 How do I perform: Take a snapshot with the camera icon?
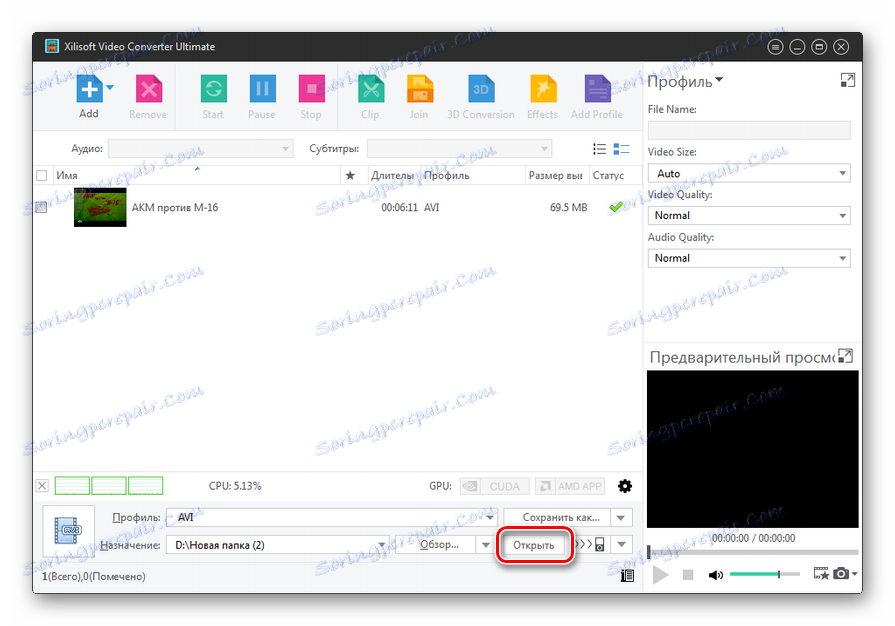click(839, 575)
